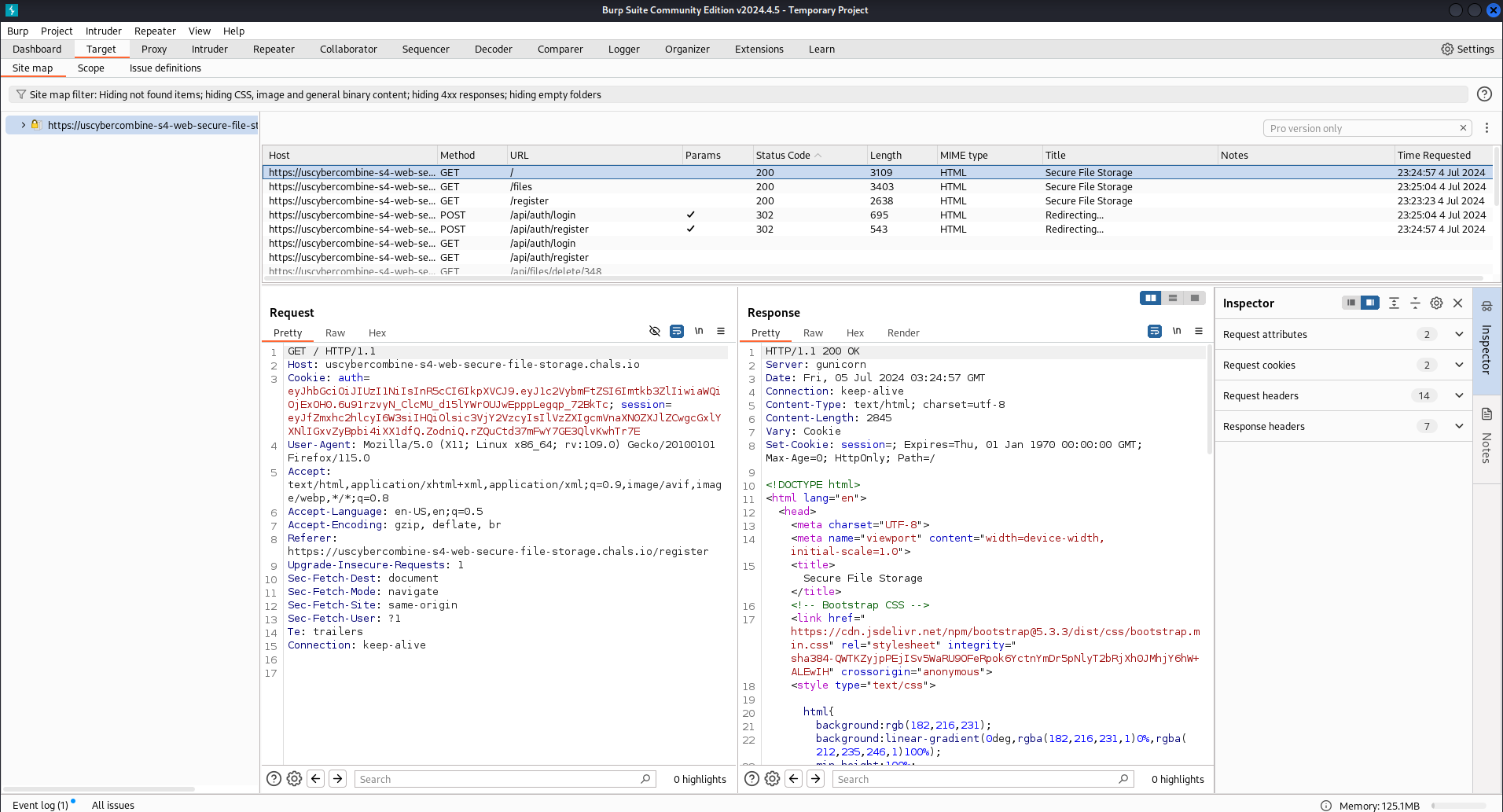The height and width of the screenshot is (812, 1503).
Task: Switch to the Proxy tab
Action: [x=154, y=49]
